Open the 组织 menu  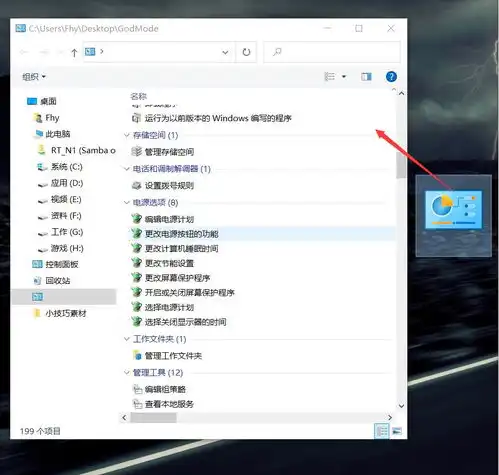point(34,77)
